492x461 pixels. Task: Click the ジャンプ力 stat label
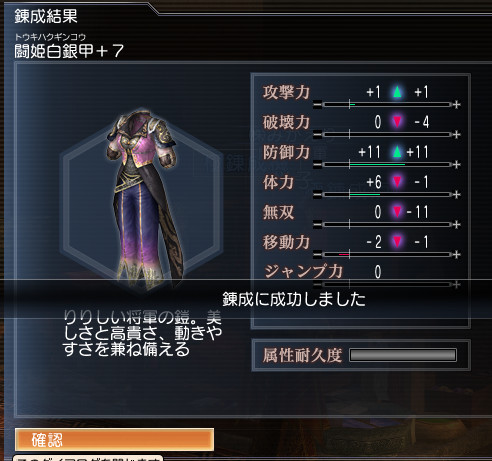click(x=303, y=271)
